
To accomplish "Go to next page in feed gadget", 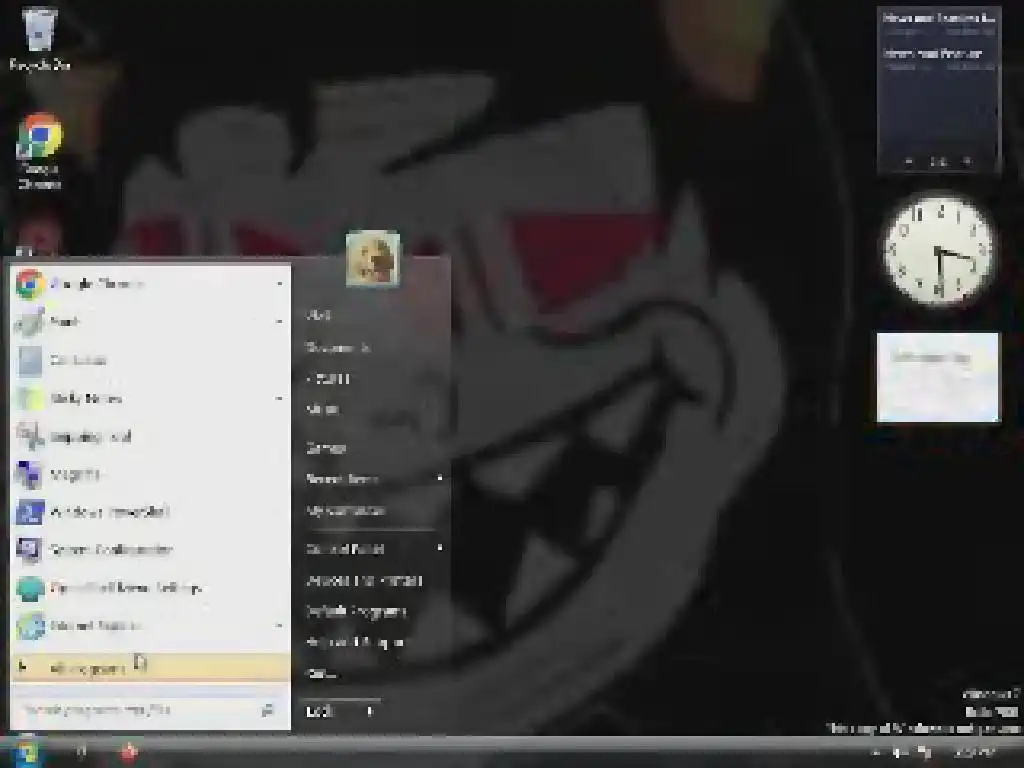I will (x=968, y=161).
